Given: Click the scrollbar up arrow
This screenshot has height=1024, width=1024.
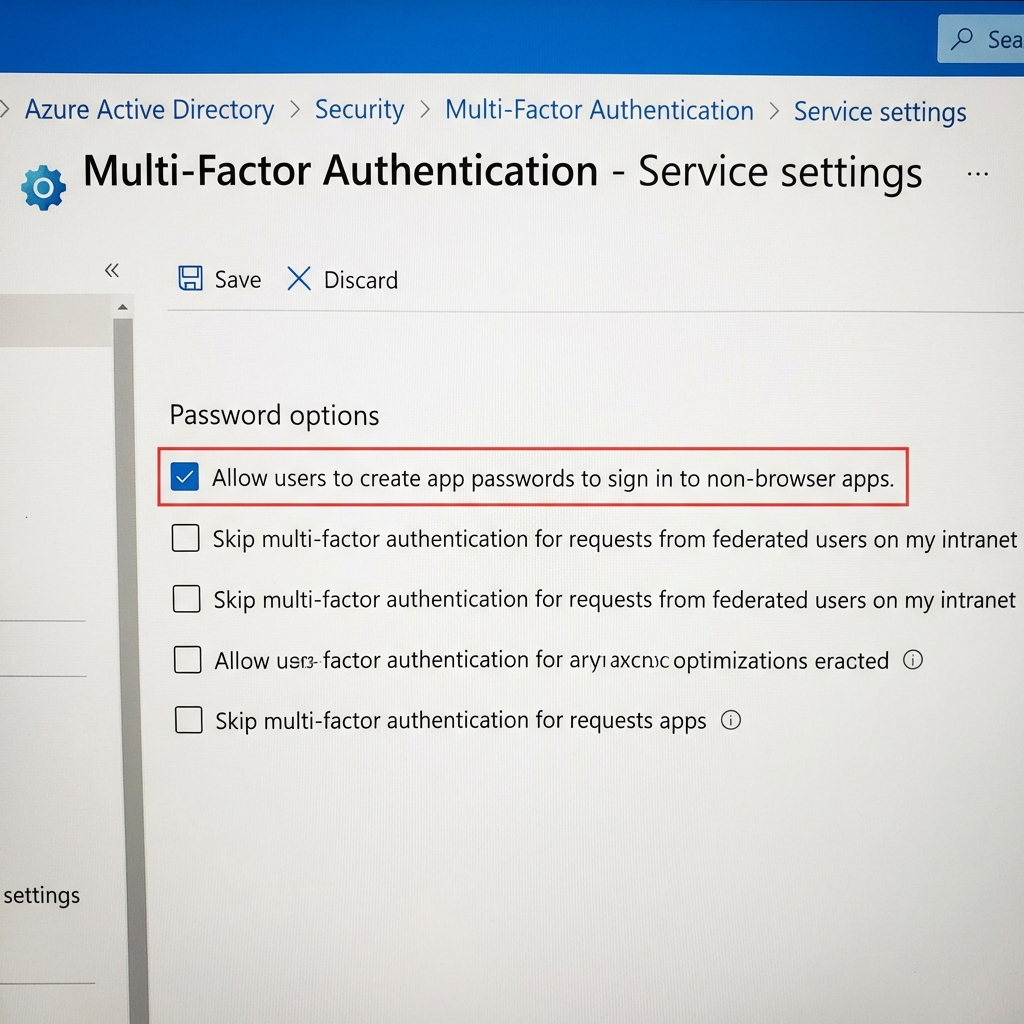Looking at the screenshot, I should point(122,306).
